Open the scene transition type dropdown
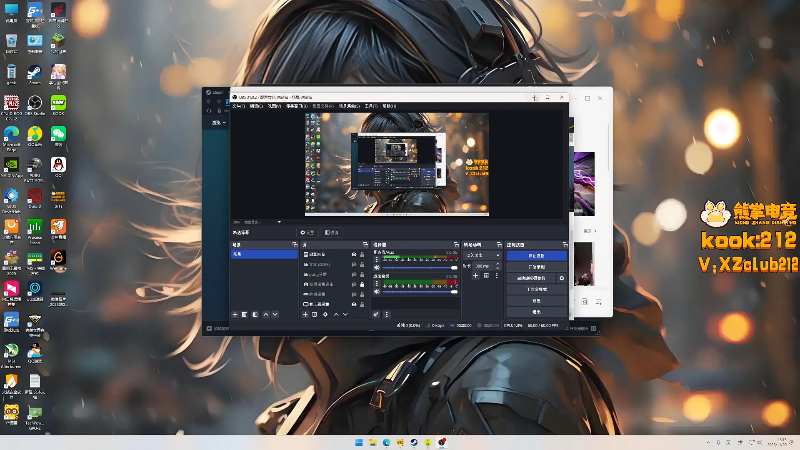800x450 pixels. point(482,255)
